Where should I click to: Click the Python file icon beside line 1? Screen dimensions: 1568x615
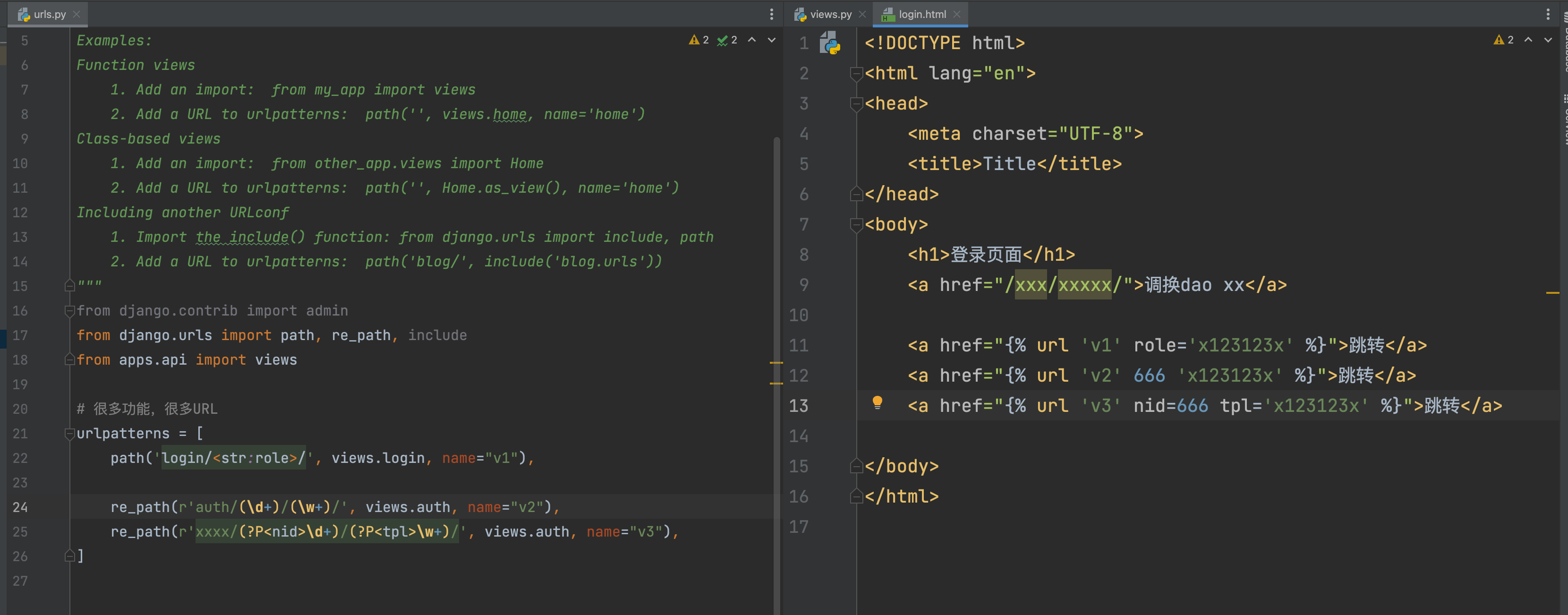point(830,43)
